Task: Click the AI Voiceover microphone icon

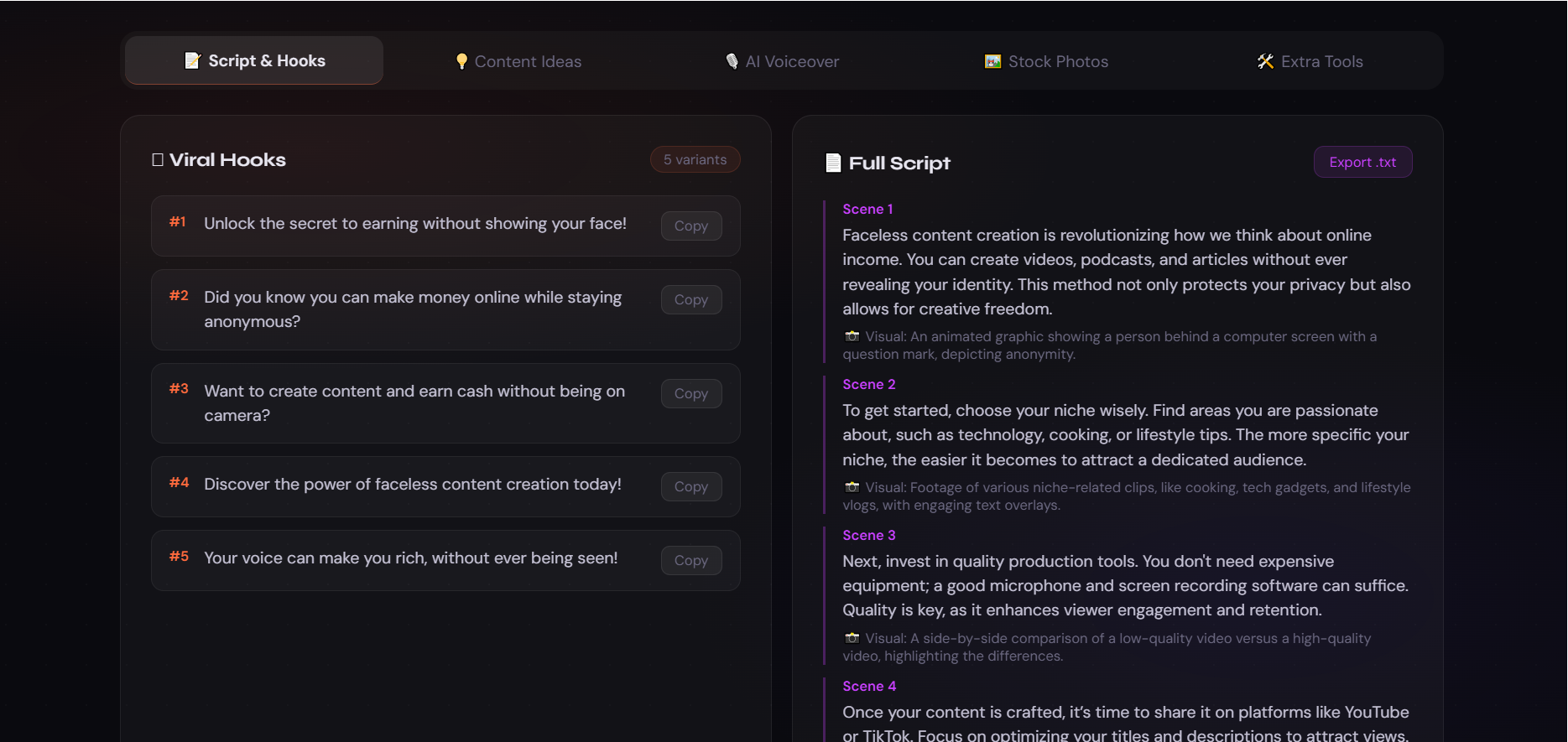Action: pyautogui.click(x=732, y=61)
